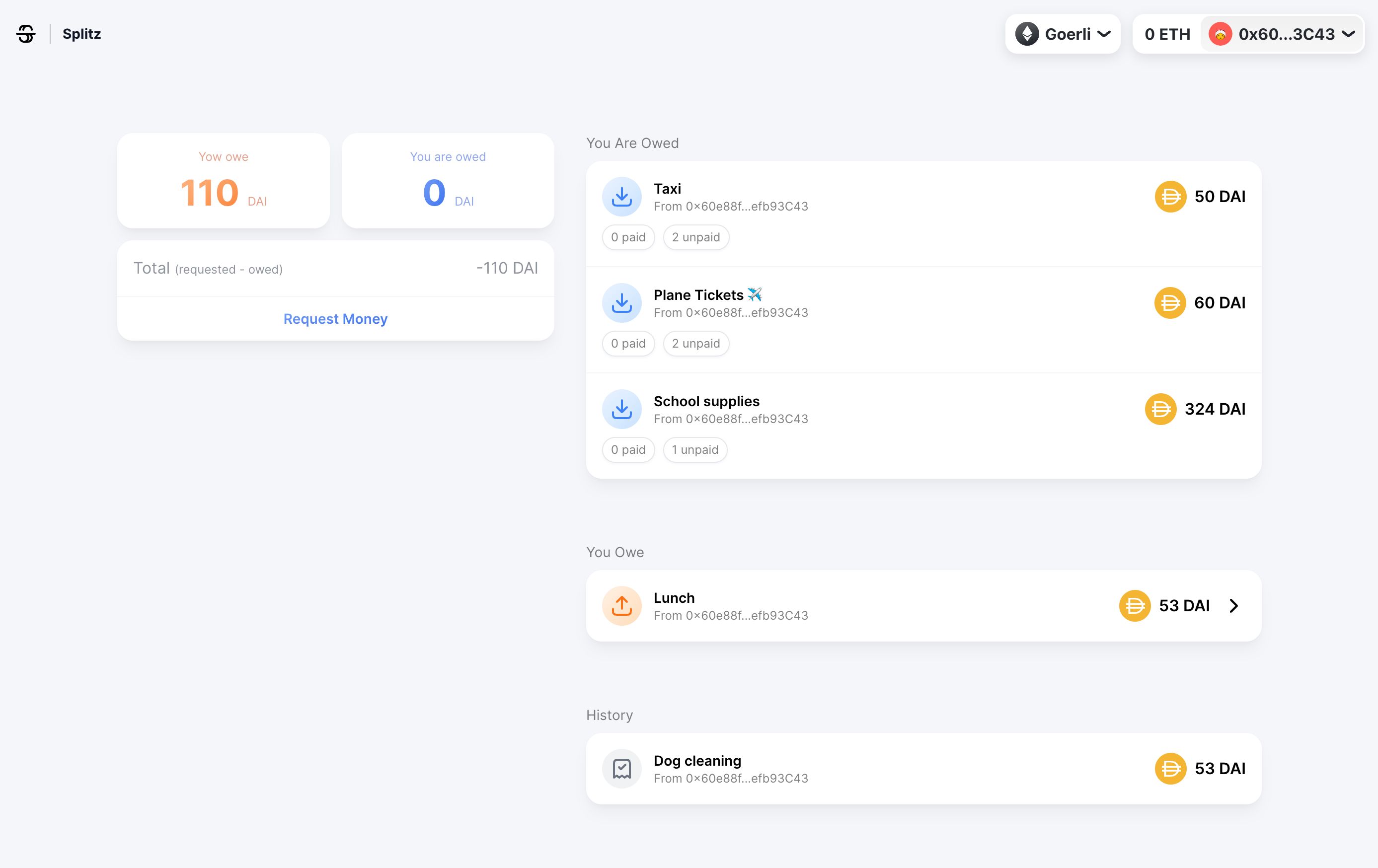Click the Total (requested - owed) label
The height and width of the screenshot is (868, 1378).
[x=208, y=268]
